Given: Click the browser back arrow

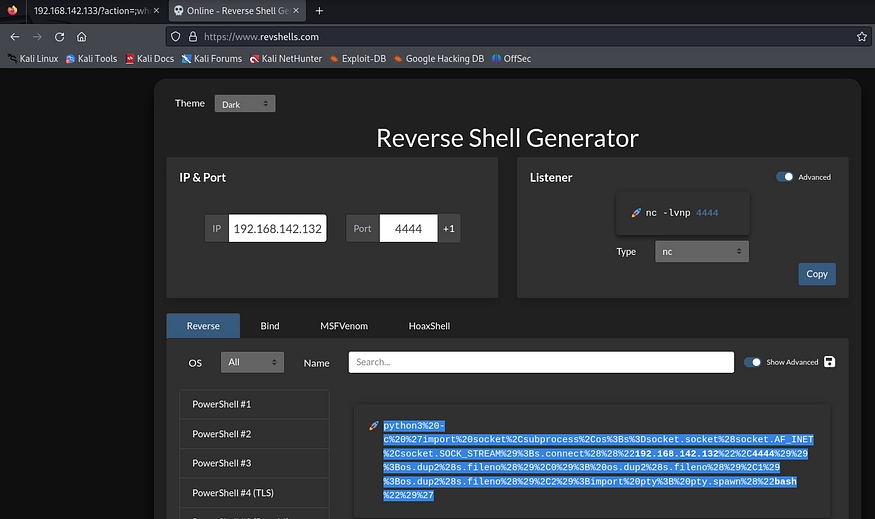Looking at the screenshot, I should coord(14,36).
